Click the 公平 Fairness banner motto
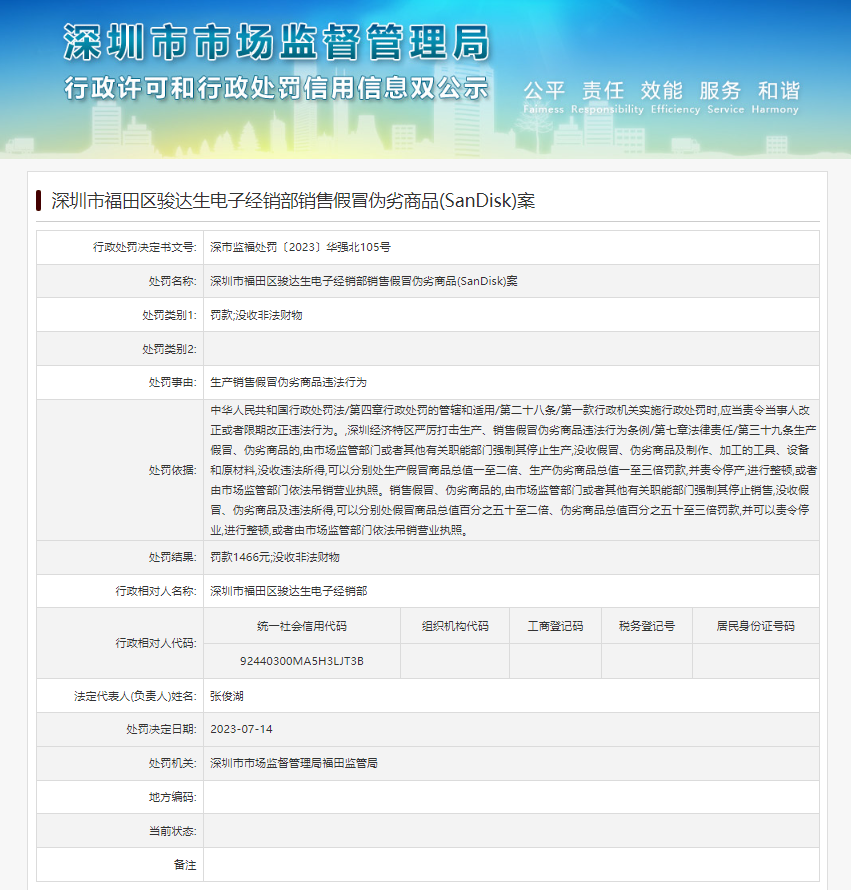851x890 pixels. (543, 96)
